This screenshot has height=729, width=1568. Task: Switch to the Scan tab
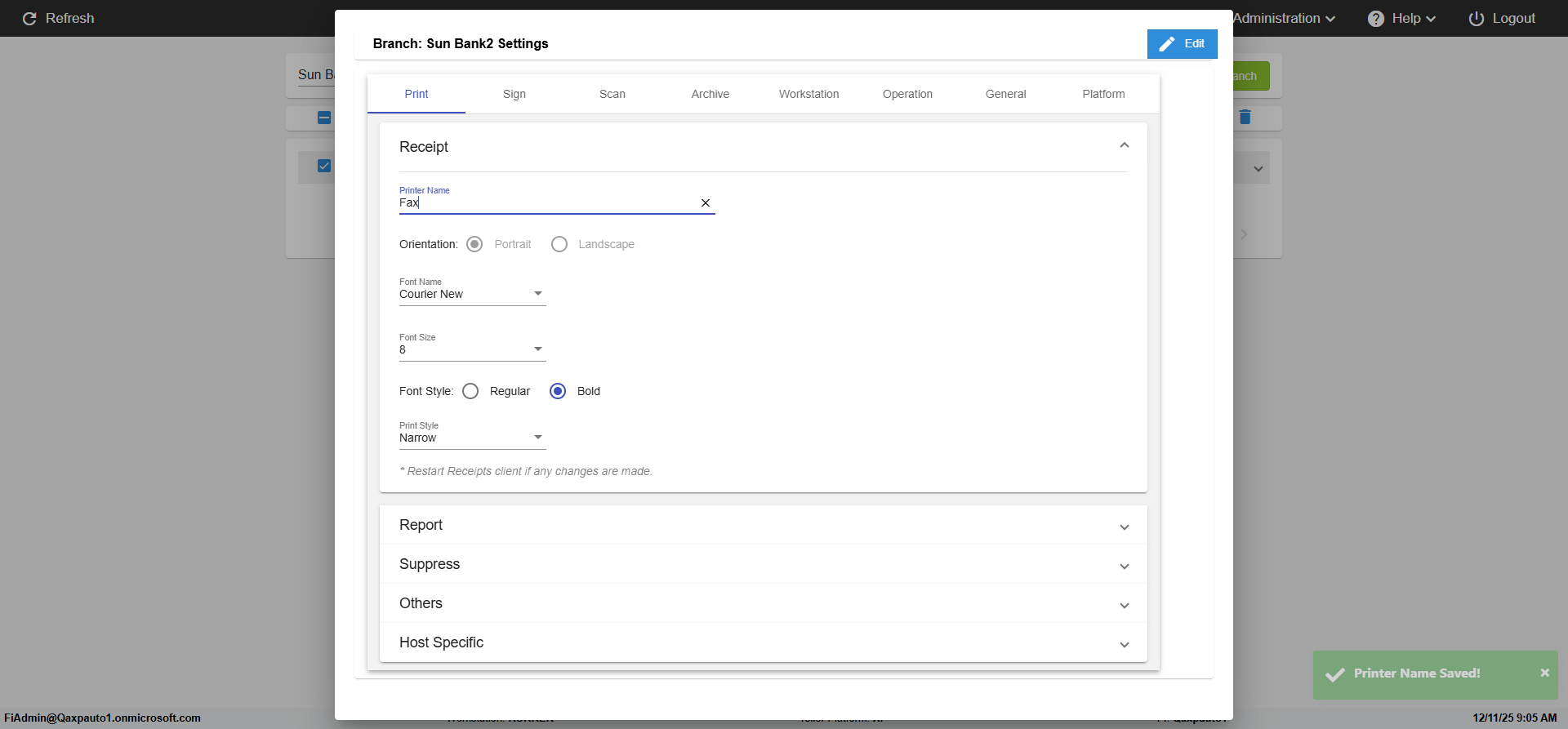pyautogui.click(x=612, y=94)
